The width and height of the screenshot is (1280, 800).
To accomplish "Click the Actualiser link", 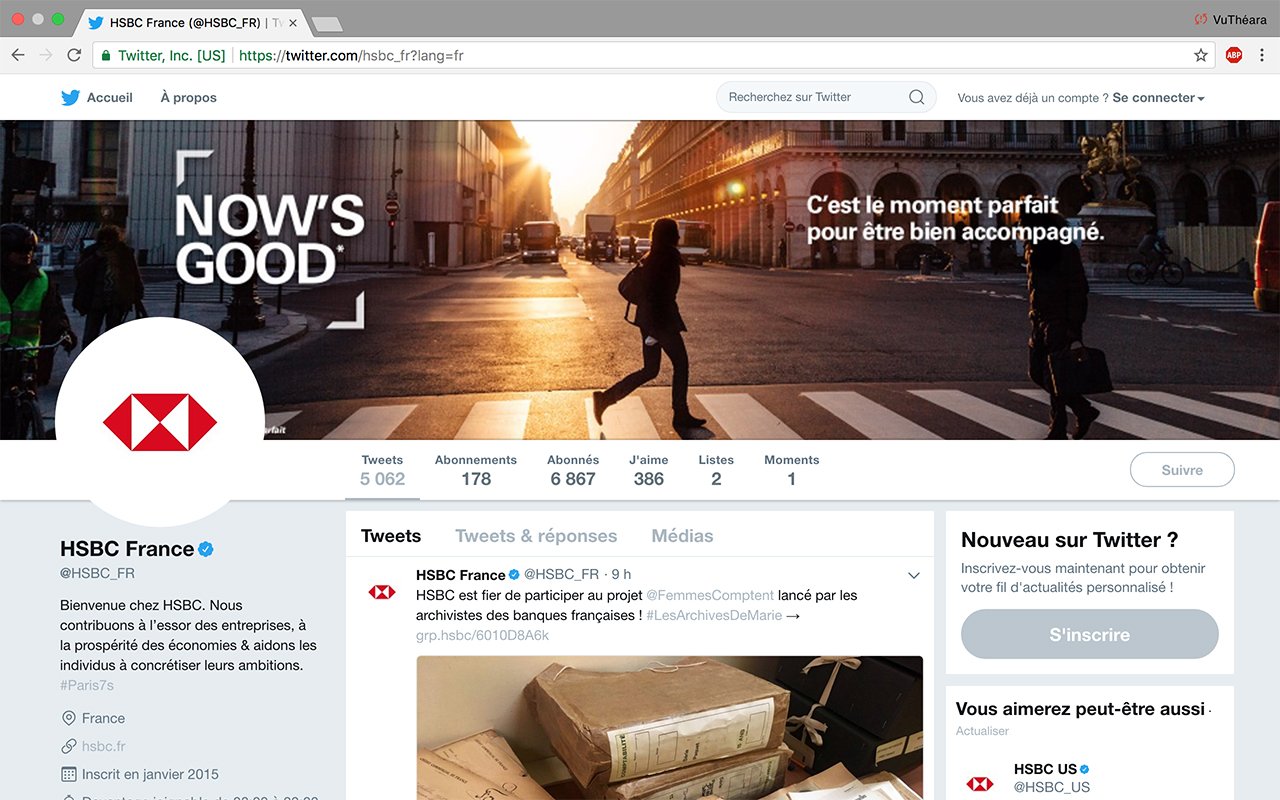I will [983, 731].
